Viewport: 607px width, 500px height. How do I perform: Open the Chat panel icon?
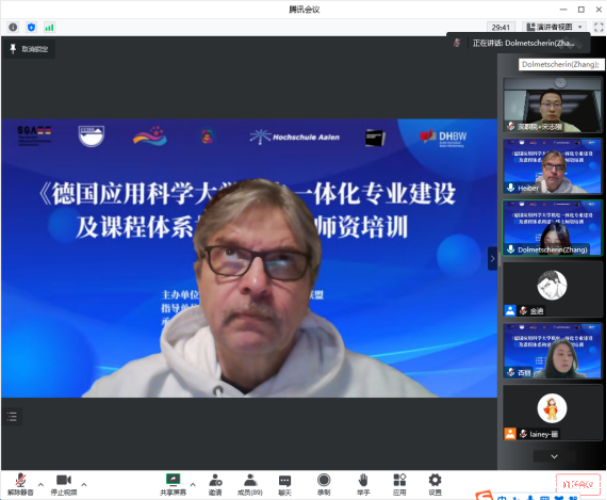click(285, 481)
